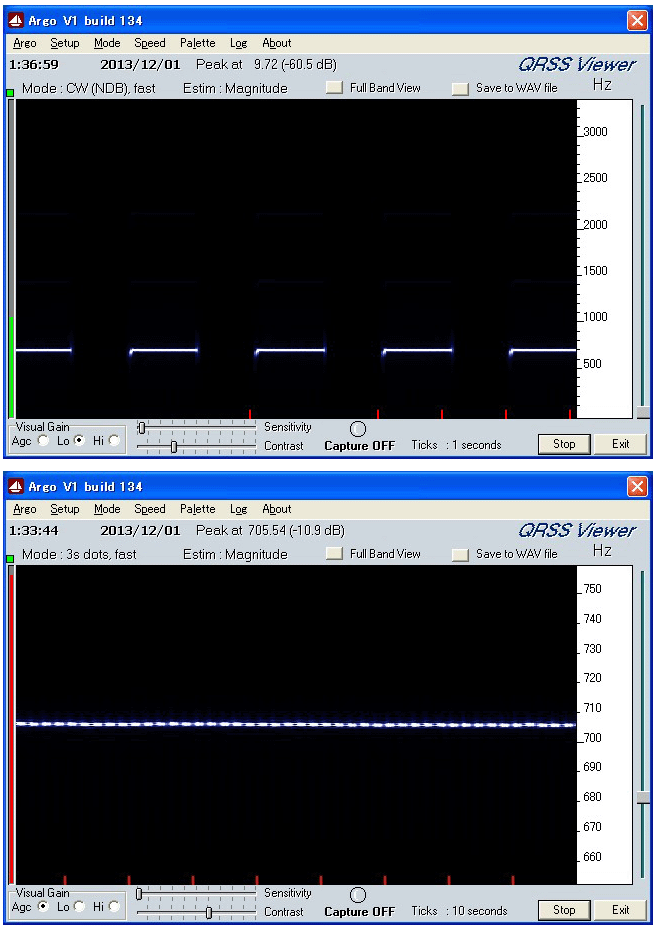The height and width of the screenshot is (930, 656).
Task: Open Mode menu in top window
Action: pos(107,43)
